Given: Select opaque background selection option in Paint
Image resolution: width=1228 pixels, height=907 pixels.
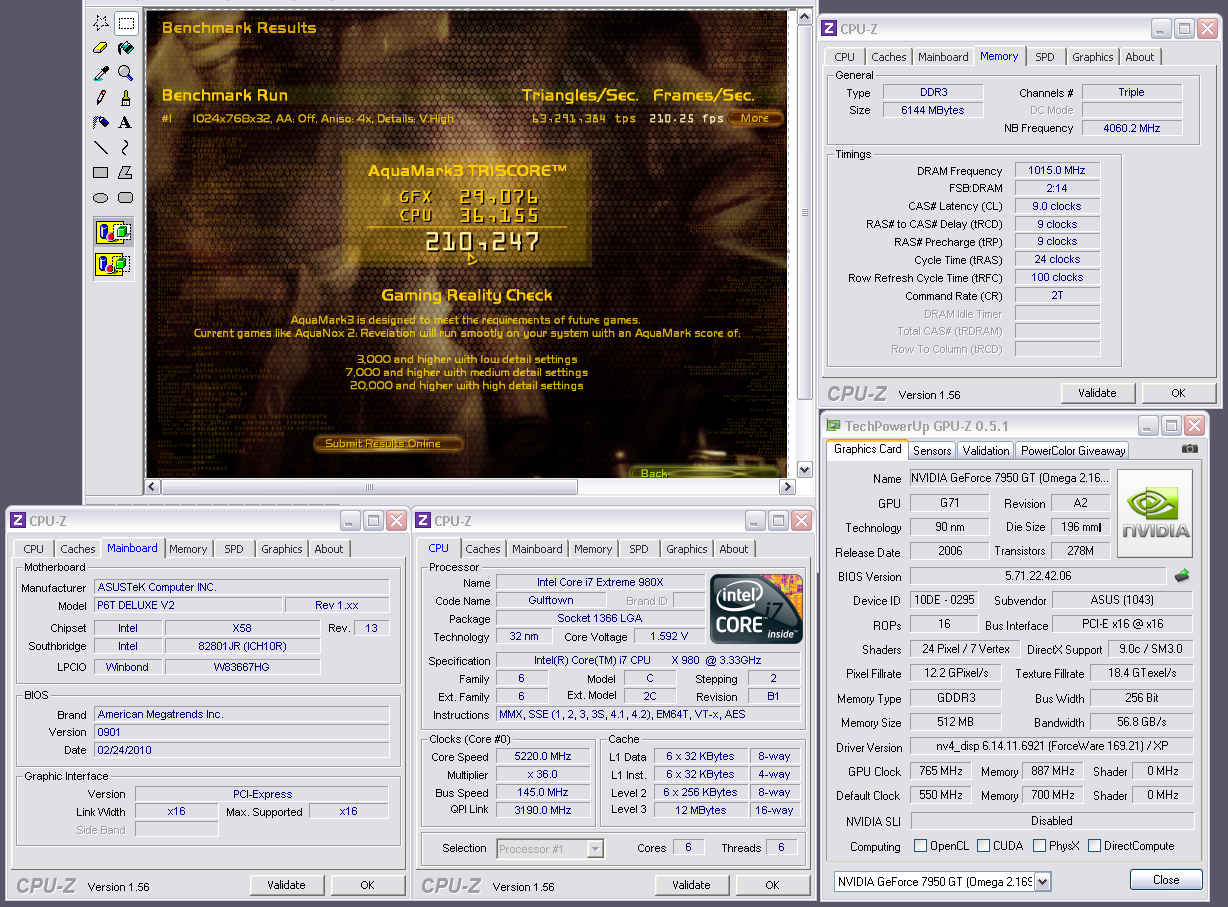Looking at the screenshot, I should pyautogui.click(x=113, y=233).
